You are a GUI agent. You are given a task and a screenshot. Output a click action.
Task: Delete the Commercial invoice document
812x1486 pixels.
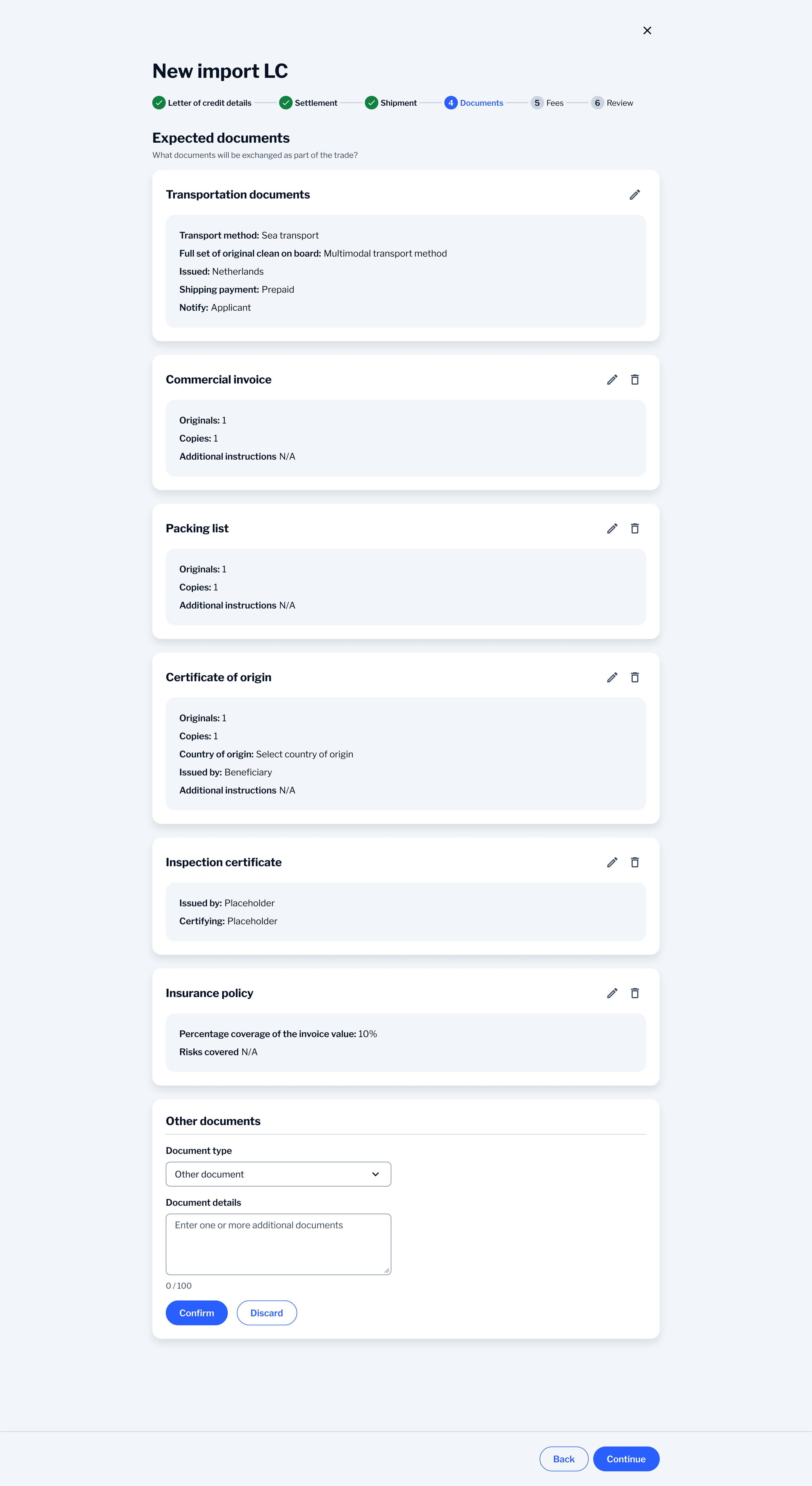[x=635, y=380]
